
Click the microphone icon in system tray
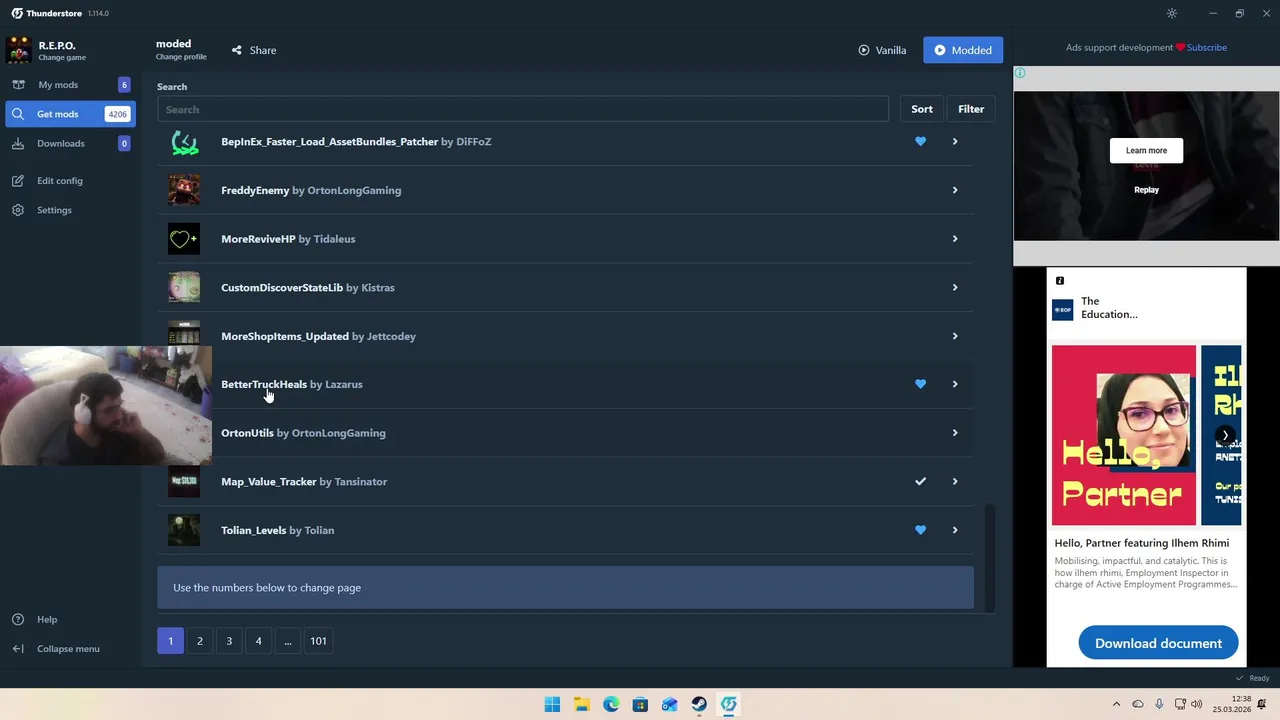point(1159,704)
